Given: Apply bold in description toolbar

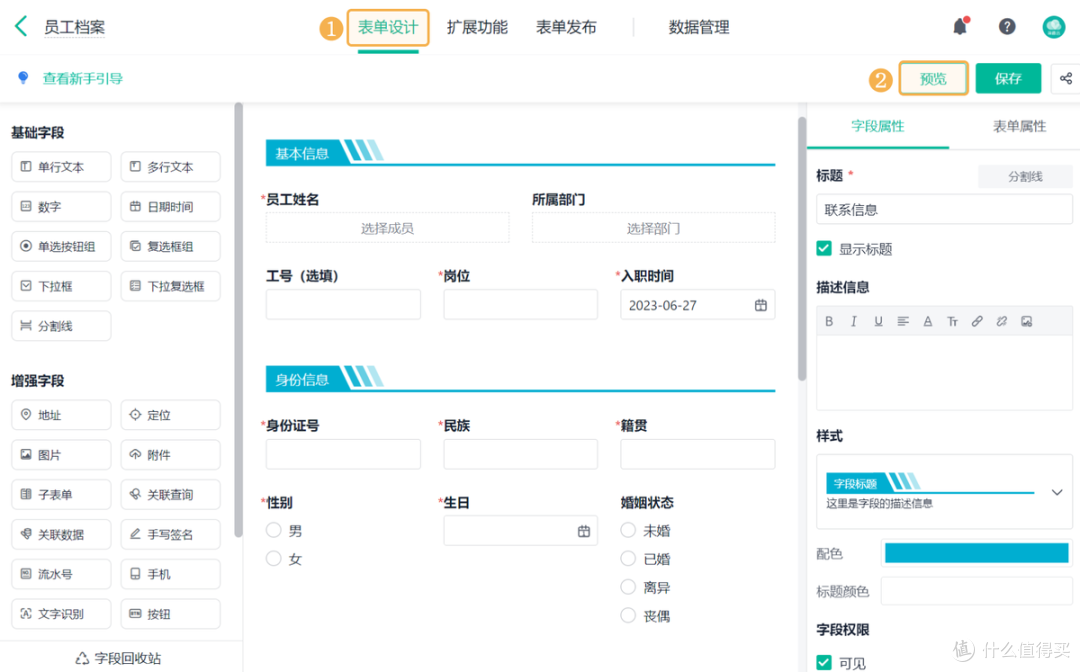Looking at the screenshot, I should tap(829, 322).
